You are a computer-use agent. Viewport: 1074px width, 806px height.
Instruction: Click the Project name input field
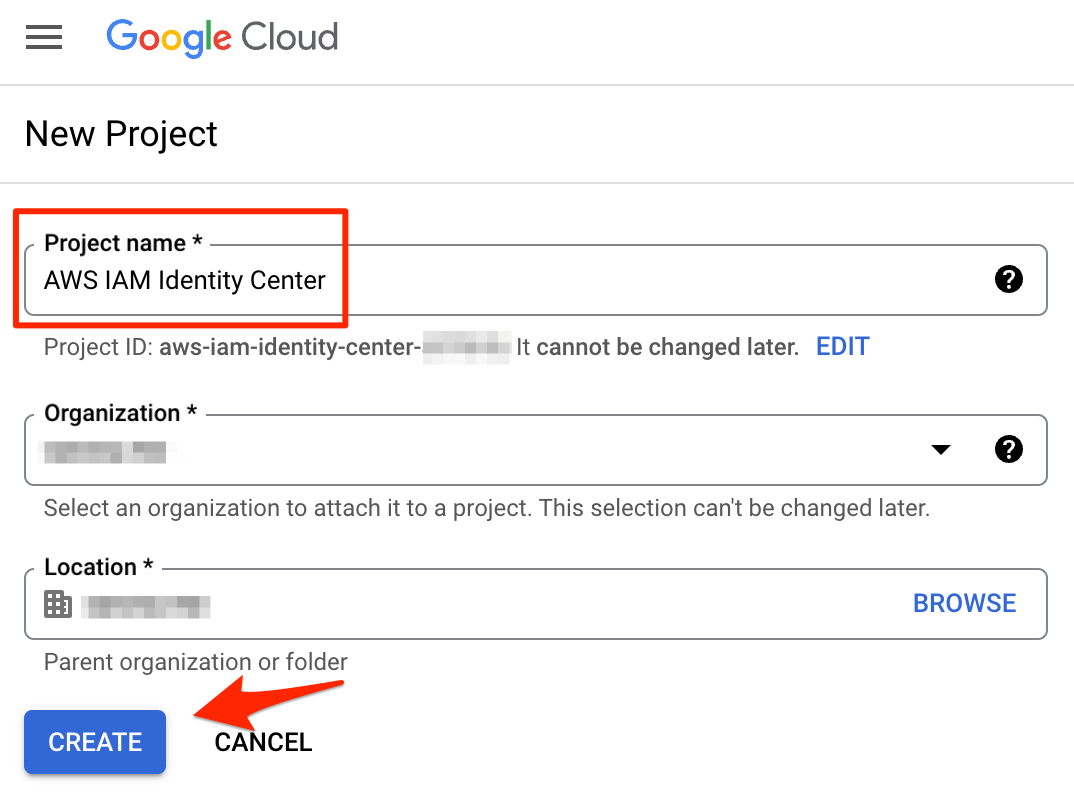pyautogui.click(x=536, y=280)
